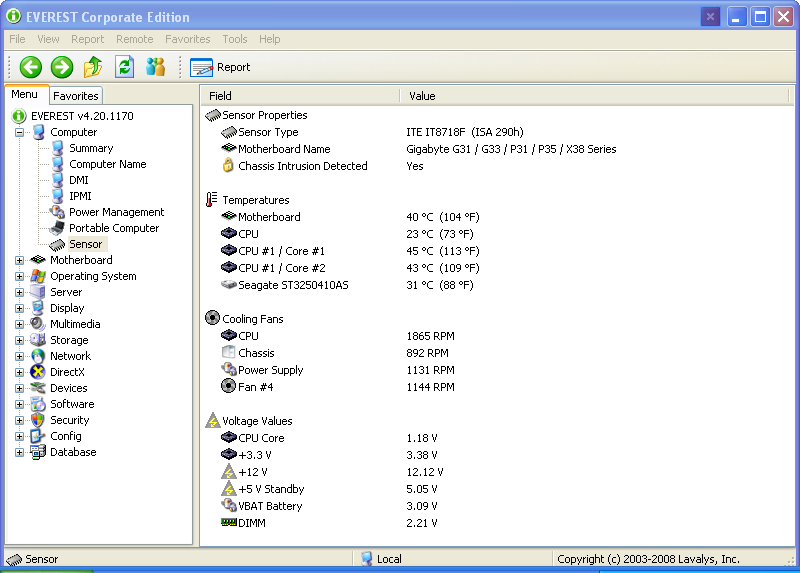Image resolution: width=800 pixels, height=573 pixels.
Task: Select the IPMI tree item
Action: [x=80, y=196]
